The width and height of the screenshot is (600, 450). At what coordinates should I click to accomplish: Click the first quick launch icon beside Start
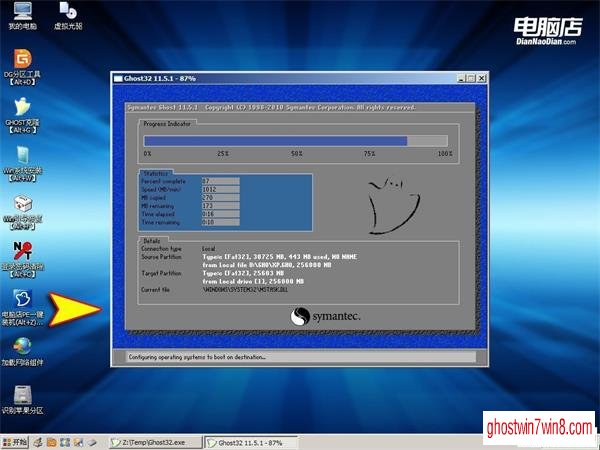(x=38, y=443)
